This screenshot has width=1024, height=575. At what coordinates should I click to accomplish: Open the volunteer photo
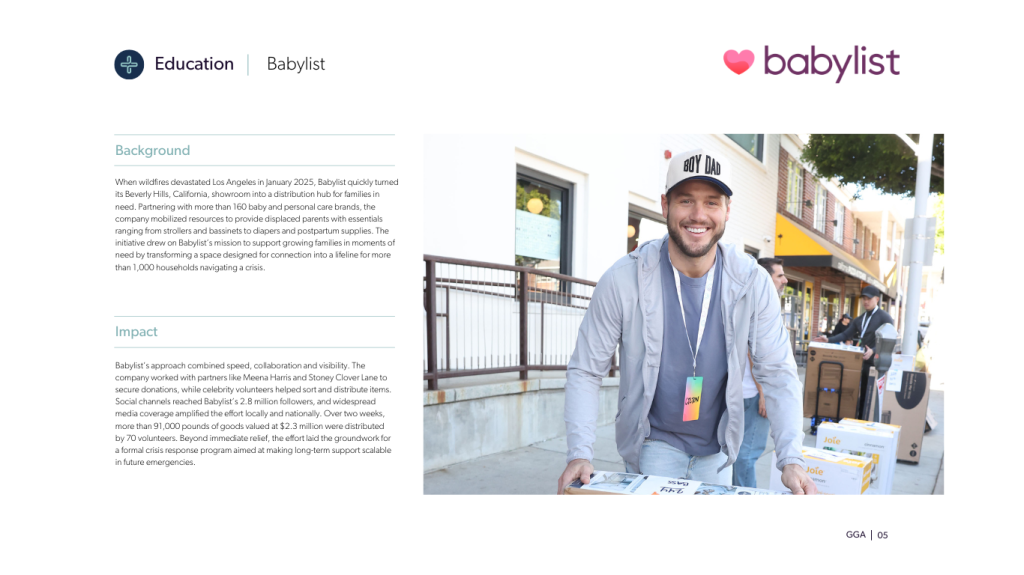click(683, 314)
